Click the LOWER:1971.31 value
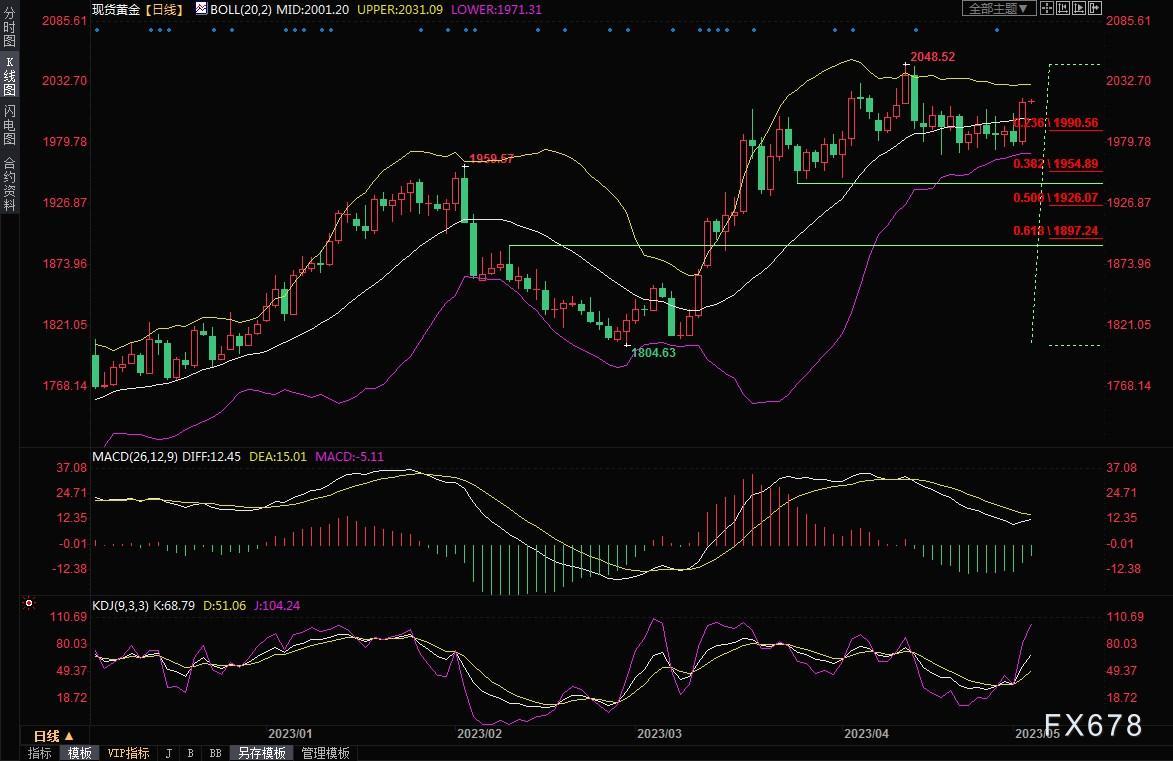Screen dimensions: 1173x761 pyautogui.click(x=496, y=10)
